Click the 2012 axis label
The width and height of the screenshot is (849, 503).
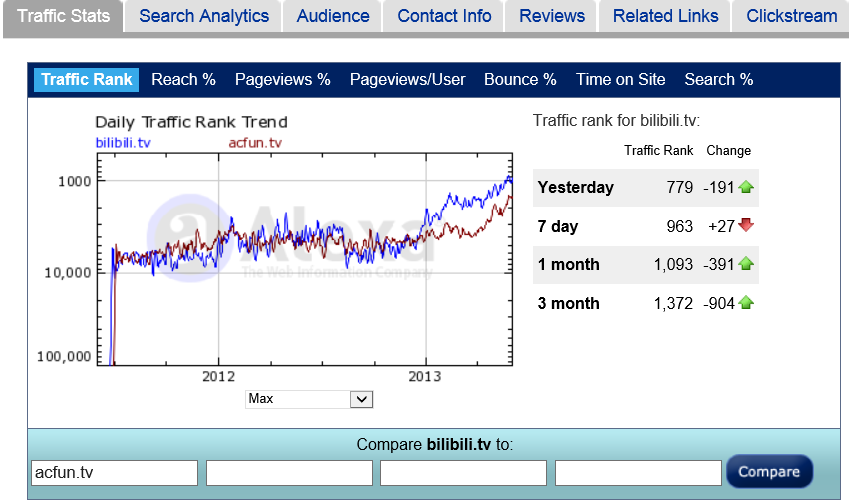click(x=219, y=376)
